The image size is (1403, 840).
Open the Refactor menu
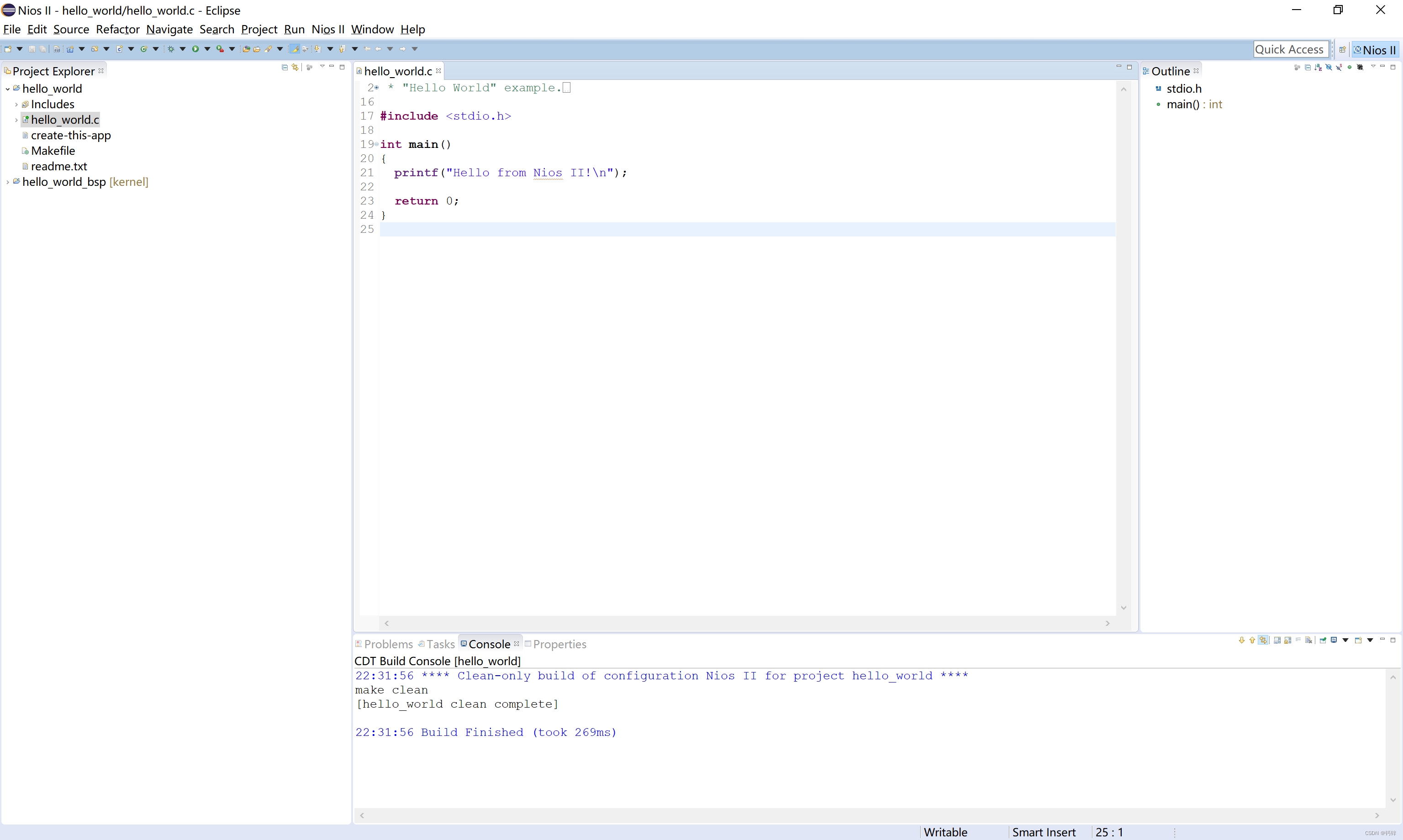point(117,29)
